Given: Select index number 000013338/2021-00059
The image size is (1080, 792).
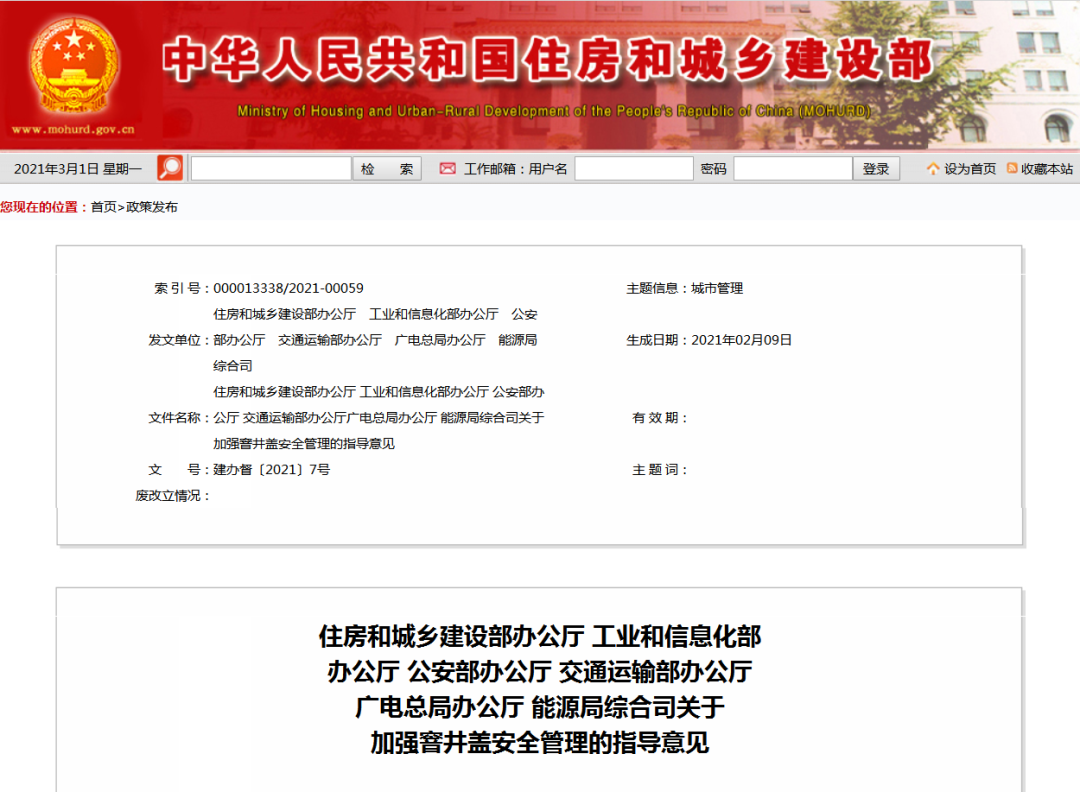Looking at the screenshot, I should (288, 289).
